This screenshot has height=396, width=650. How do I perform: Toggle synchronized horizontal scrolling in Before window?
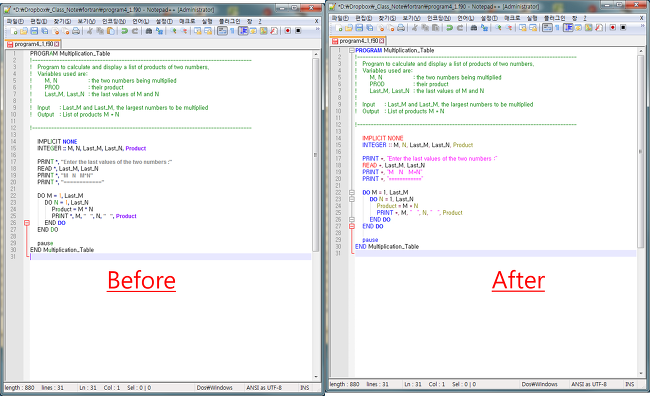pos(208,31)
